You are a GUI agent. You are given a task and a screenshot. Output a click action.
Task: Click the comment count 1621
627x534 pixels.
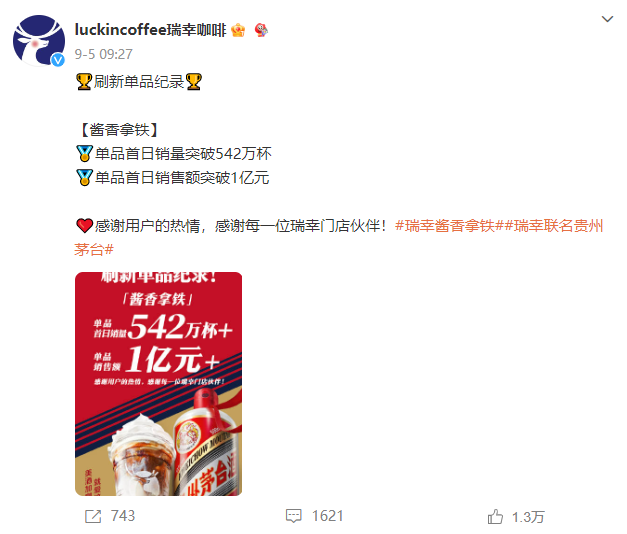[x=327, y=516]
